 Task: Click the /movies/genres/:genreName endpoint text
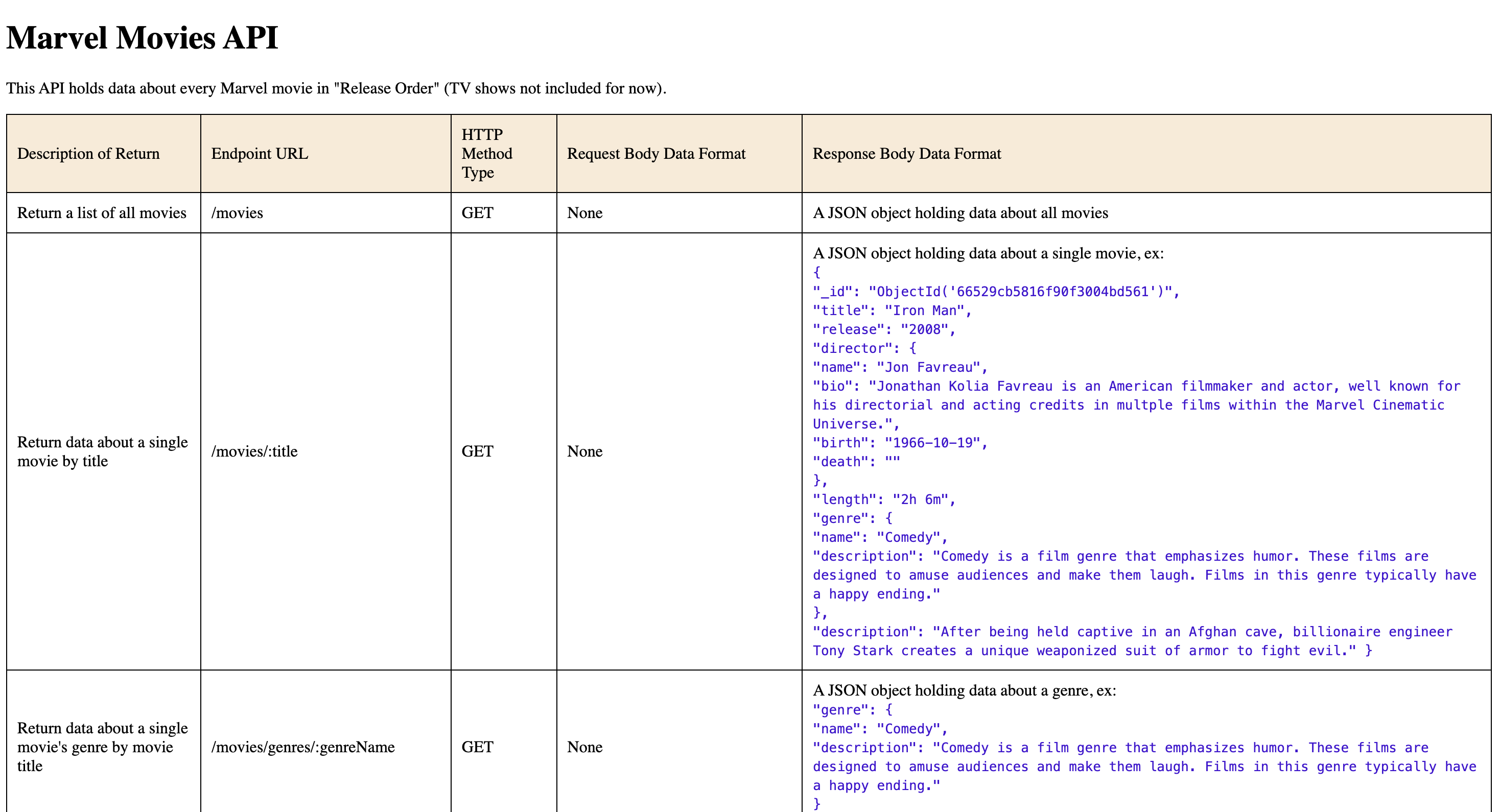302,747
